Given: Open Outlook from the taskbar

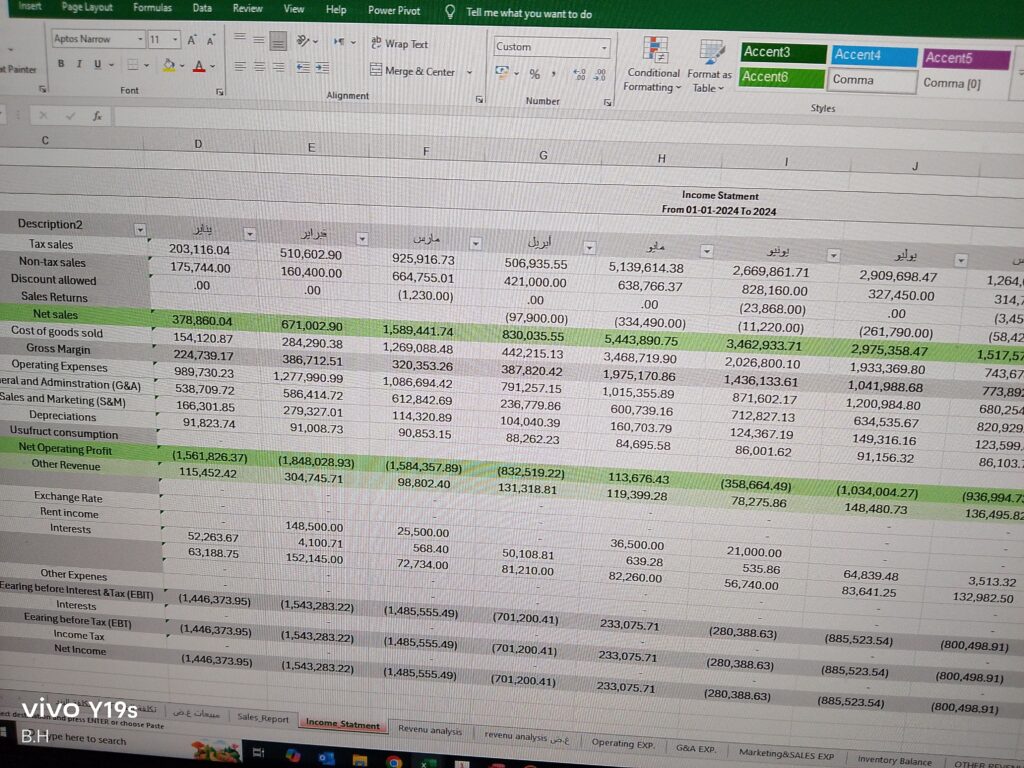Looking at the screenshot, I should click(326, 758).
